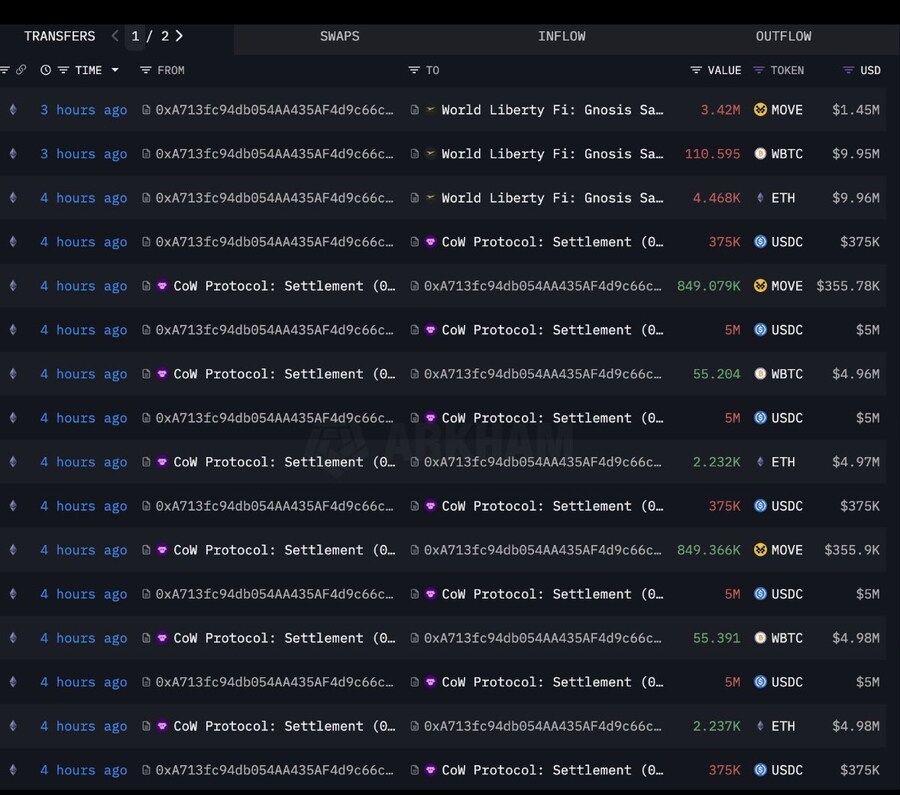Screen dimensions: 900x795
Task: Click the clock icon in header
Action: click(46, 70)
